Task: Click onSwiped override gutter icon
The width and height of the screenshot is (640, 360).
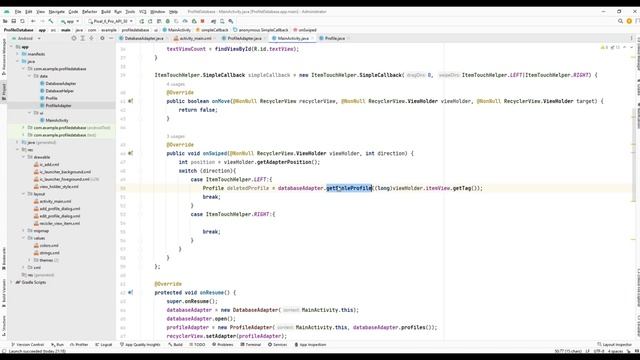Action: (x=130, y=153)
